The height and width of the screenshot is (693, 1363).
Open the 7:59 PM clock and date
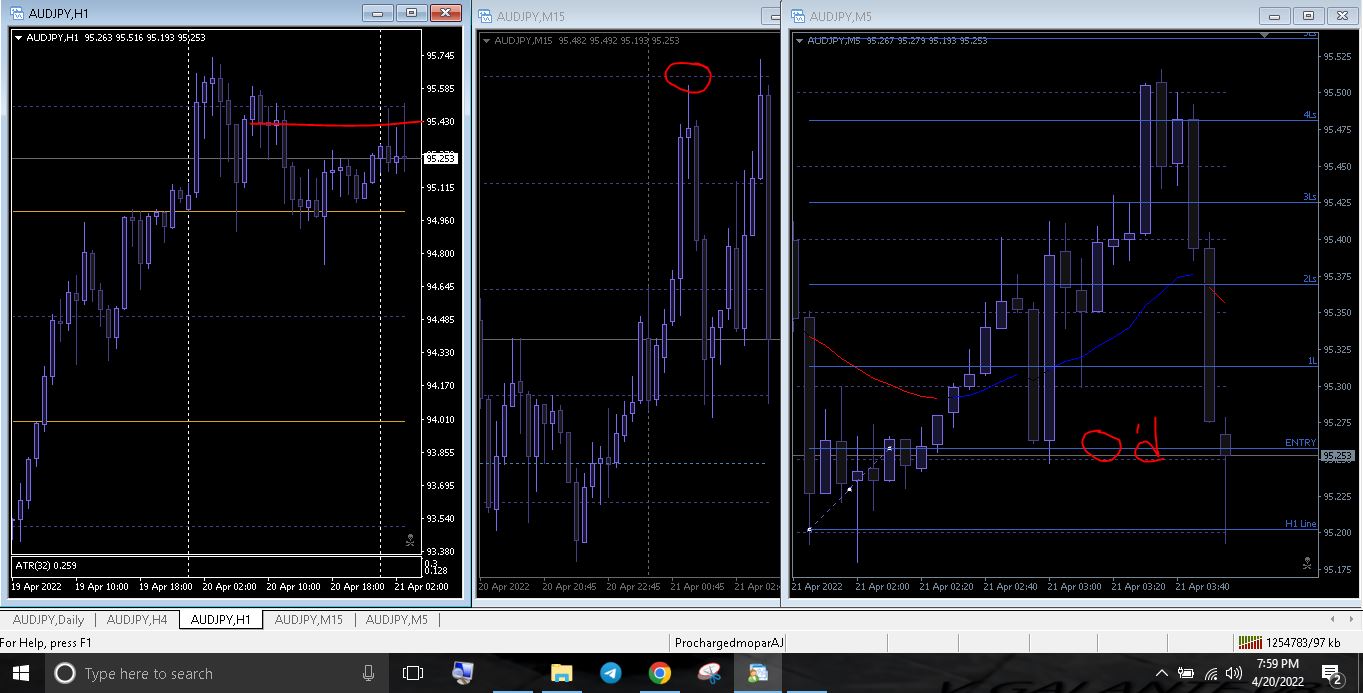(x=1278, y=673)
